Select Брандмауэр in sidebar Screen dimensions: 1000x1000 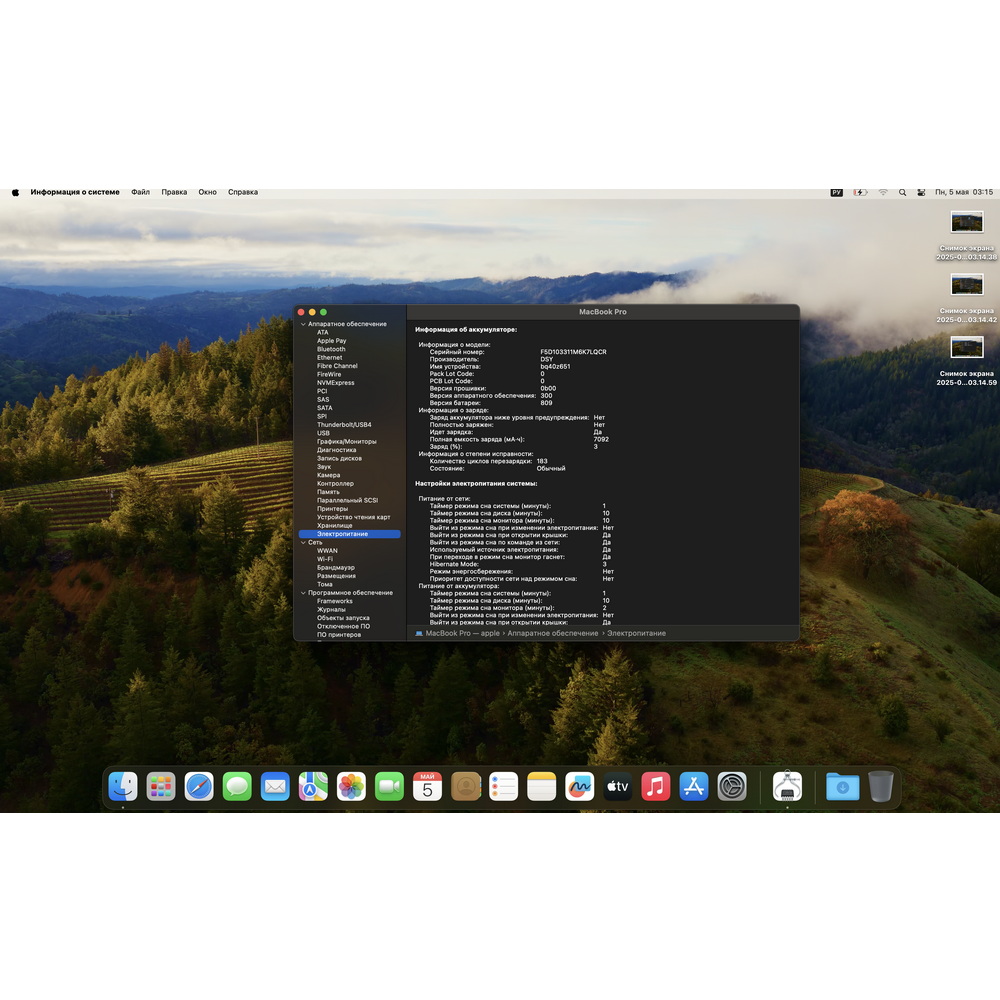point(335,567)
